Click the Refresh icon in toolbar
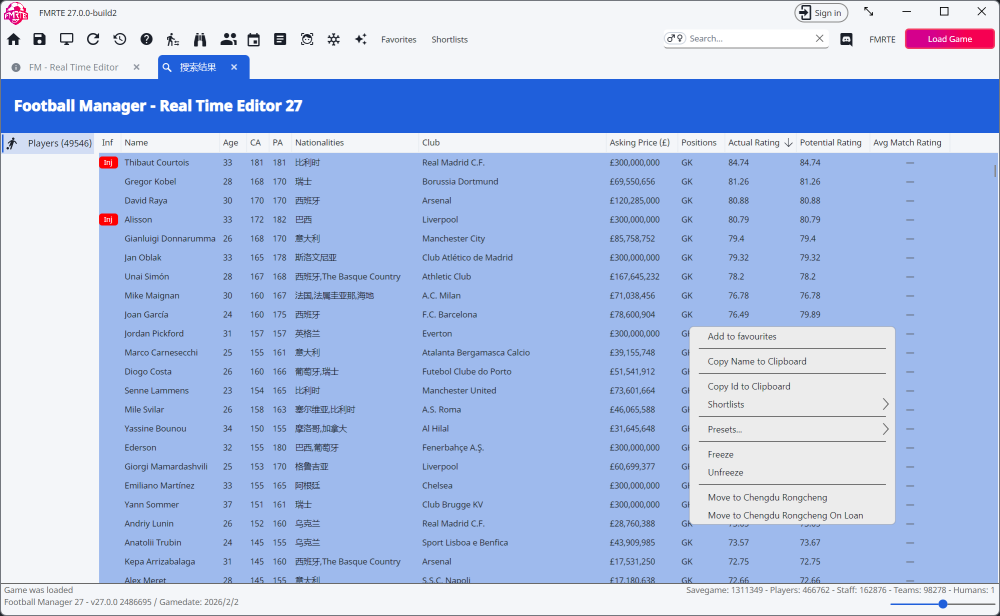 pyautogui.click(x=93, y=40)
